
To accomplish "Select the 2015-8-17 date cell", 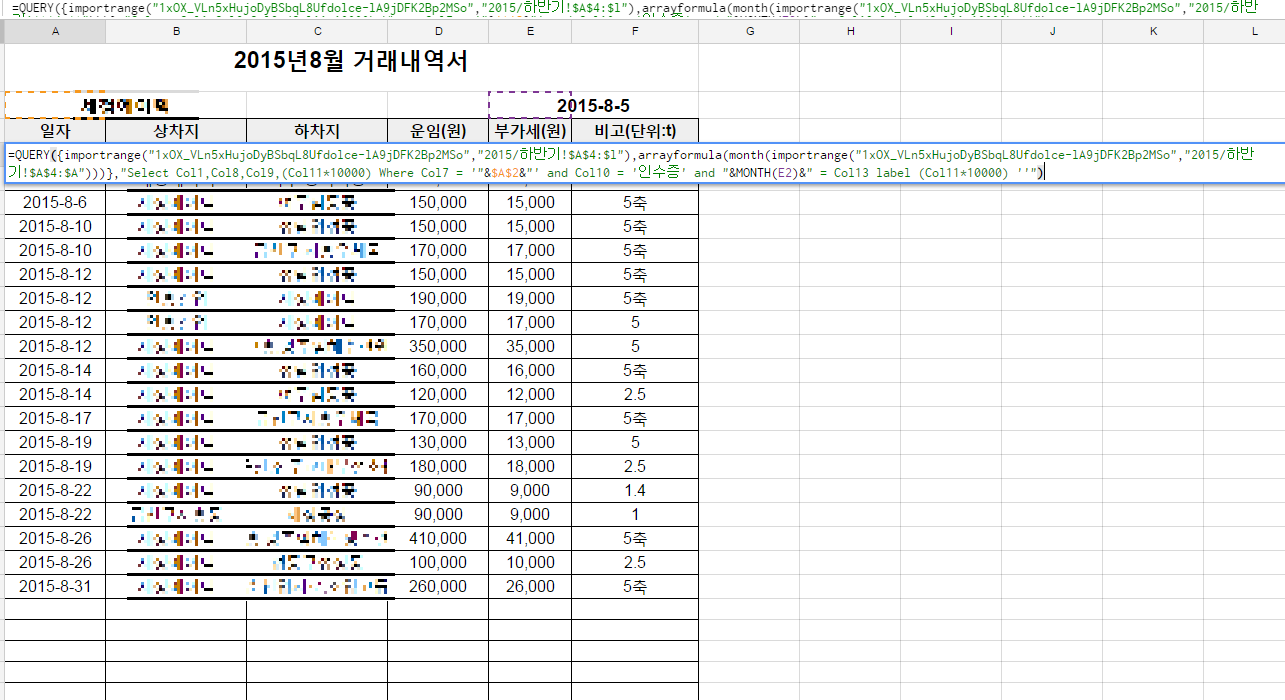I will pos(55,419).
